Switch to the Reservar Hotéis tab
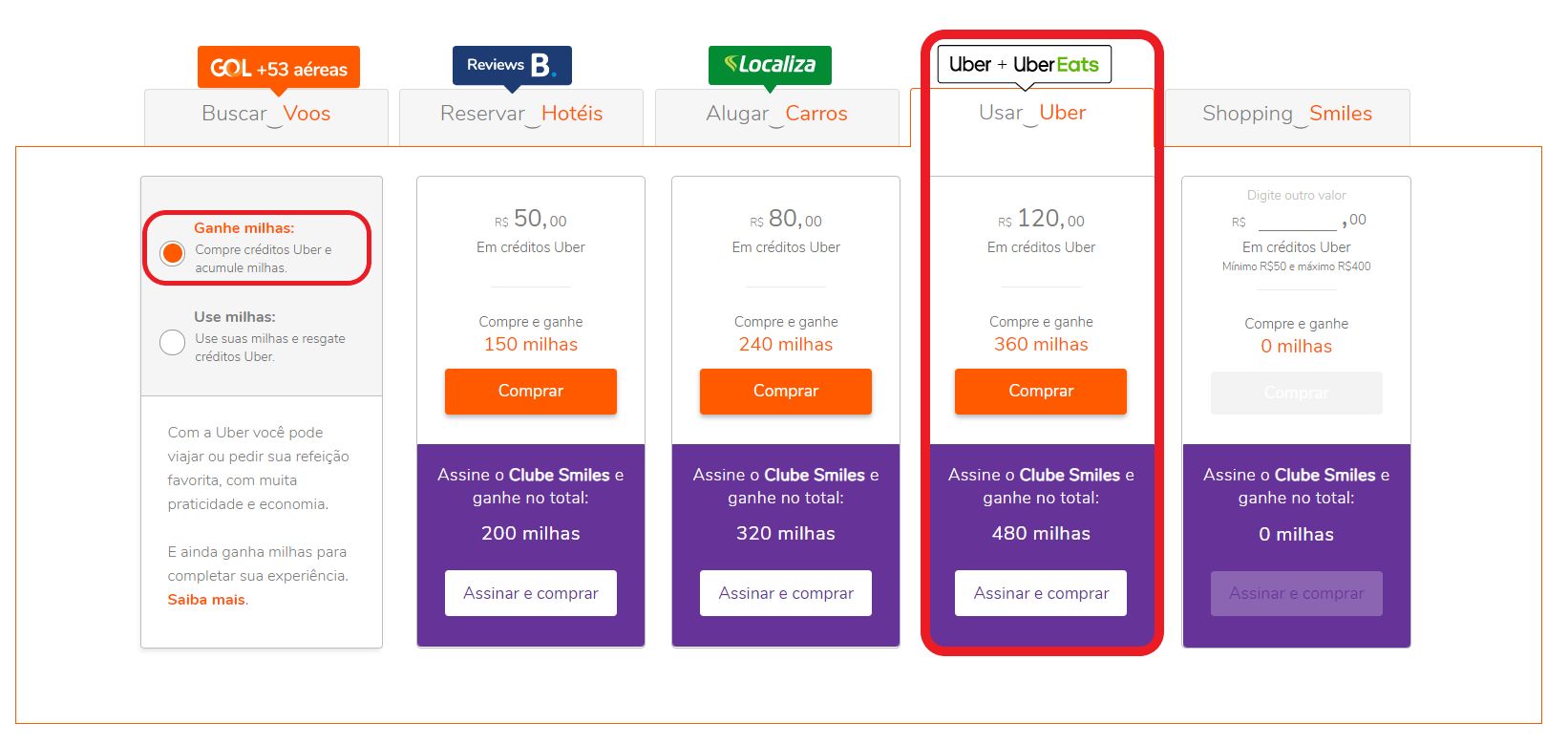Image resolution: width=1568 pixels, height=745 pixels. coord(521,117)
